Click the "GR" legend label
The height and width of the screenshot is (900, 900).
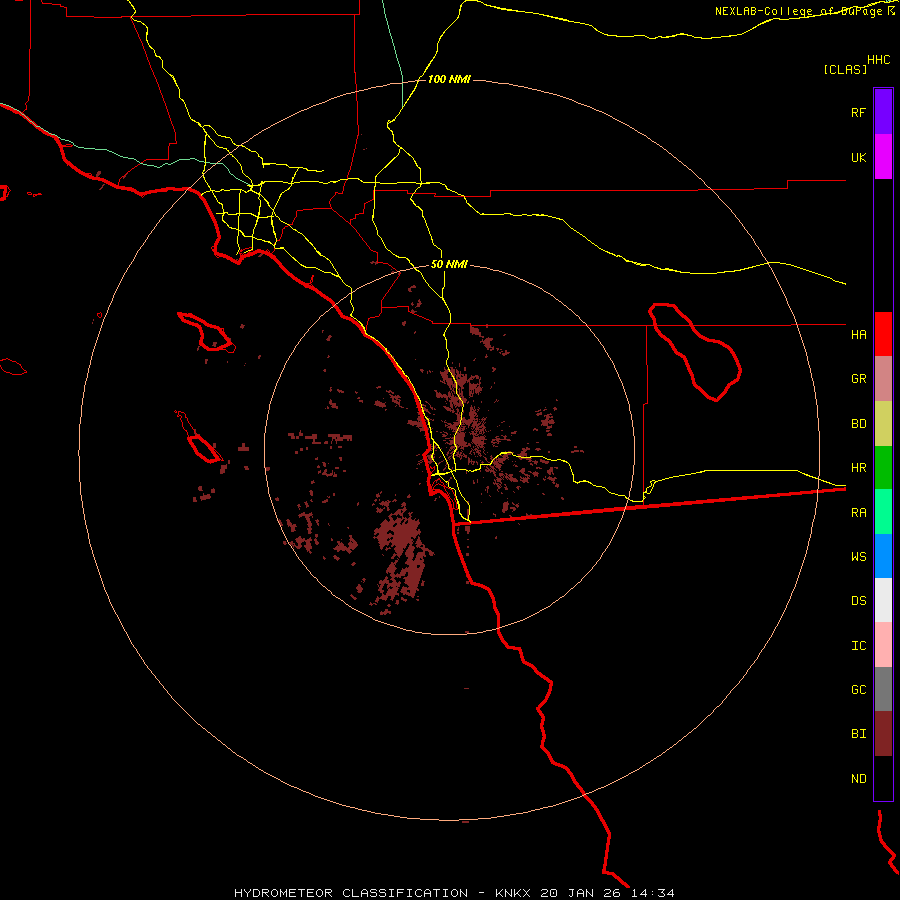pos(858,379)
